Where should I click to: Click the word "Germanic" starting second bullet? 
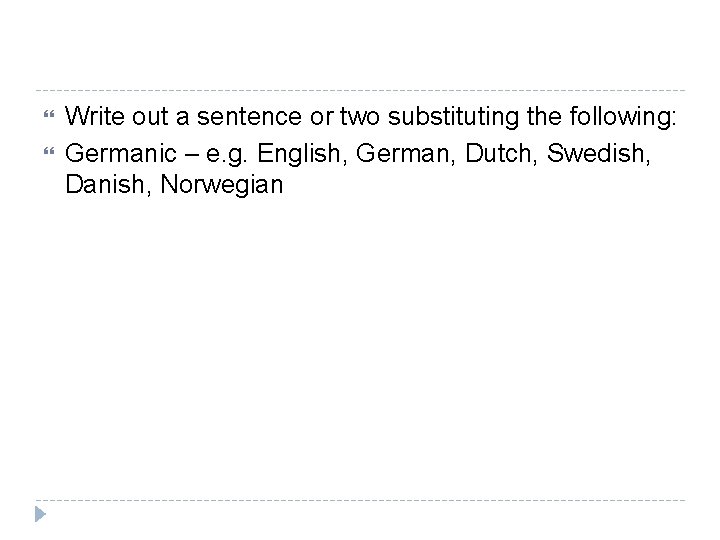tap(114, 152)
